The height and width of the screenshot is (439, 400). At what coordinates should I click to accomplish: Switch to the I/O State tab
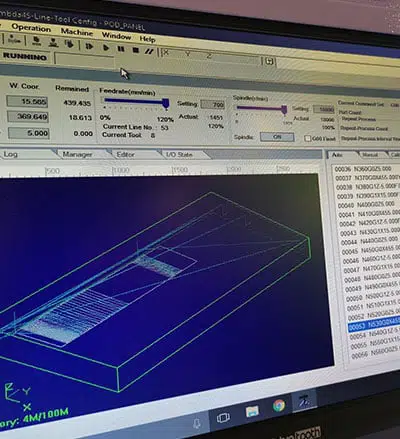coord(179,155)
